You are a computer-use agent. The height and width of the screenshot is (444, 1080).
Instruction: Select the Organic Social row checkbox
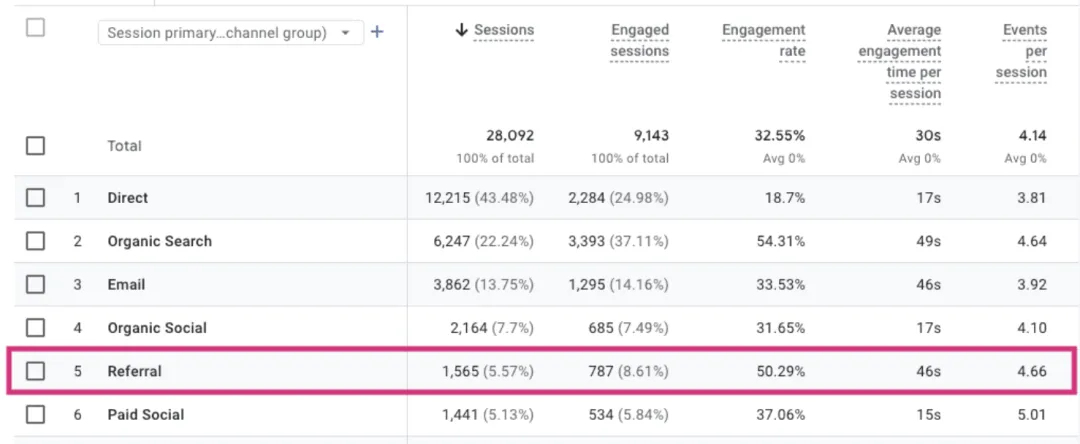tap(35, 328)
